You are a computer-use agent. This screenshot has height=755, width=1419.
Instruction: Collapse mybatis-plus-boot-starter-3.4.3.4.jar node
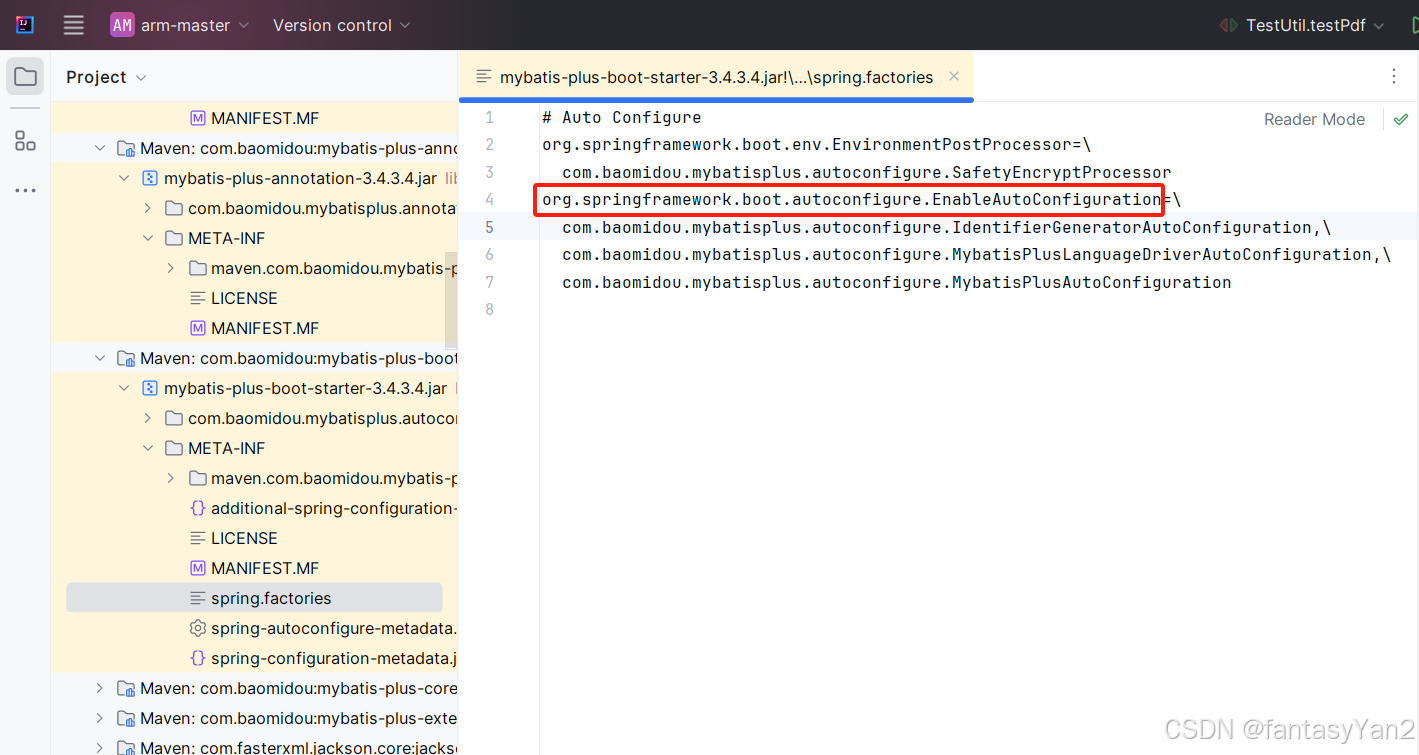click(x=124, y=388)
